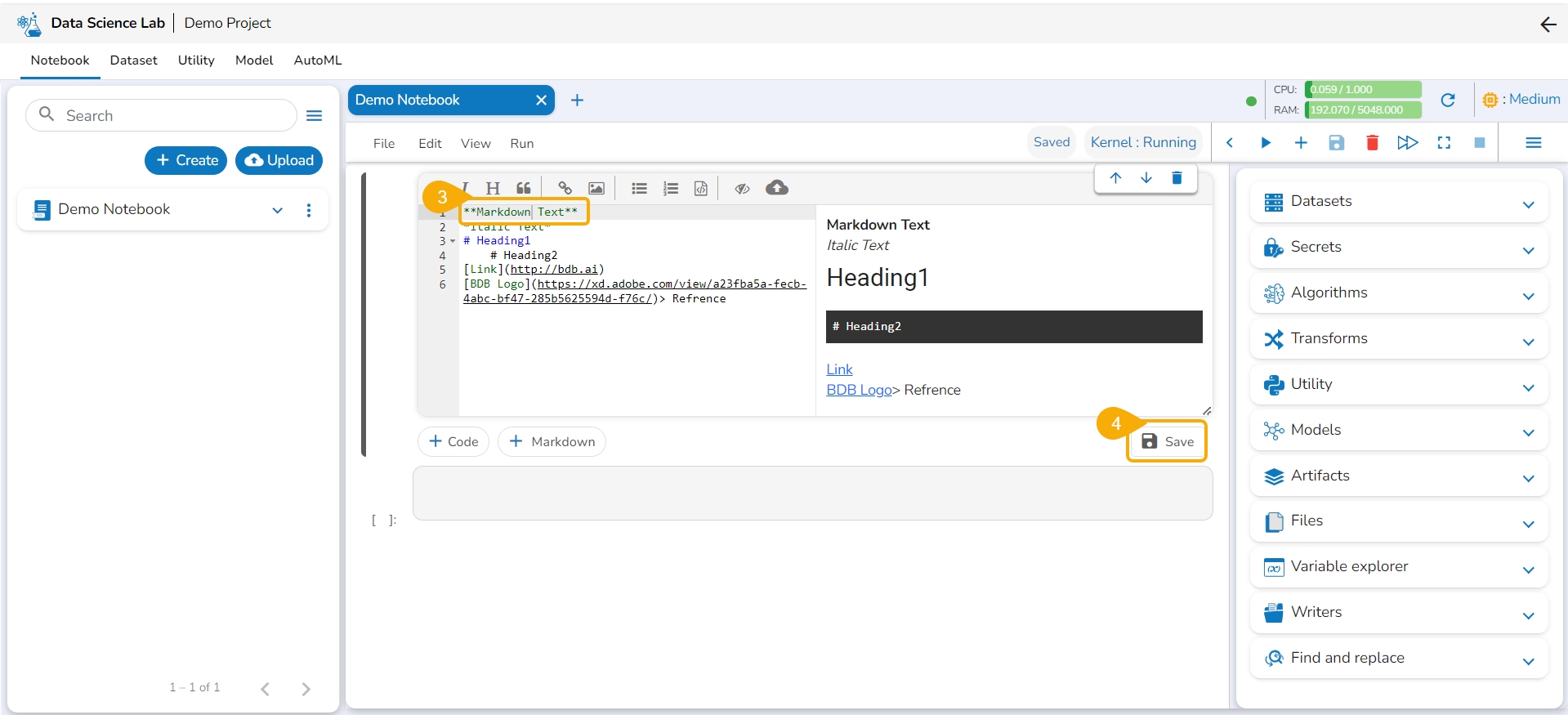Switch to the AutoML tab
This screenshot has width=1568, height=715.
coord(318,60)
